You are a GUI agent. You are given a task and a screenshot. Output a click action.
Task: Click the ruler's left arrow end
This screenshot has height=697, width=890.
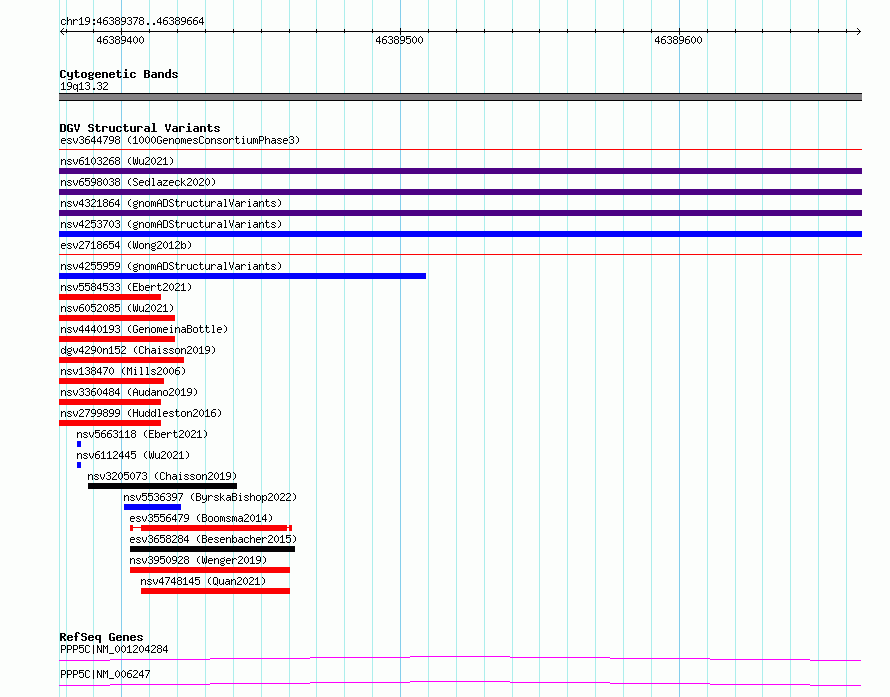click(x=63, y=32)
